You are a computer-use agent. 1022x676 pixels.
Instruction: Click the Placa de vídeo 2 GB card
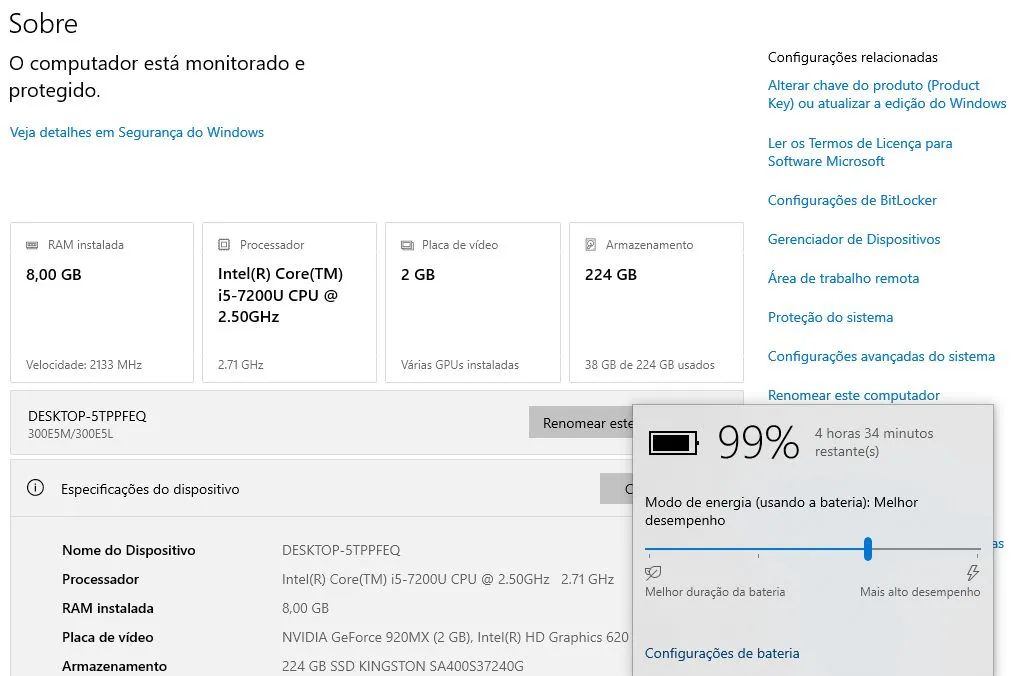[x=473, y=302]
